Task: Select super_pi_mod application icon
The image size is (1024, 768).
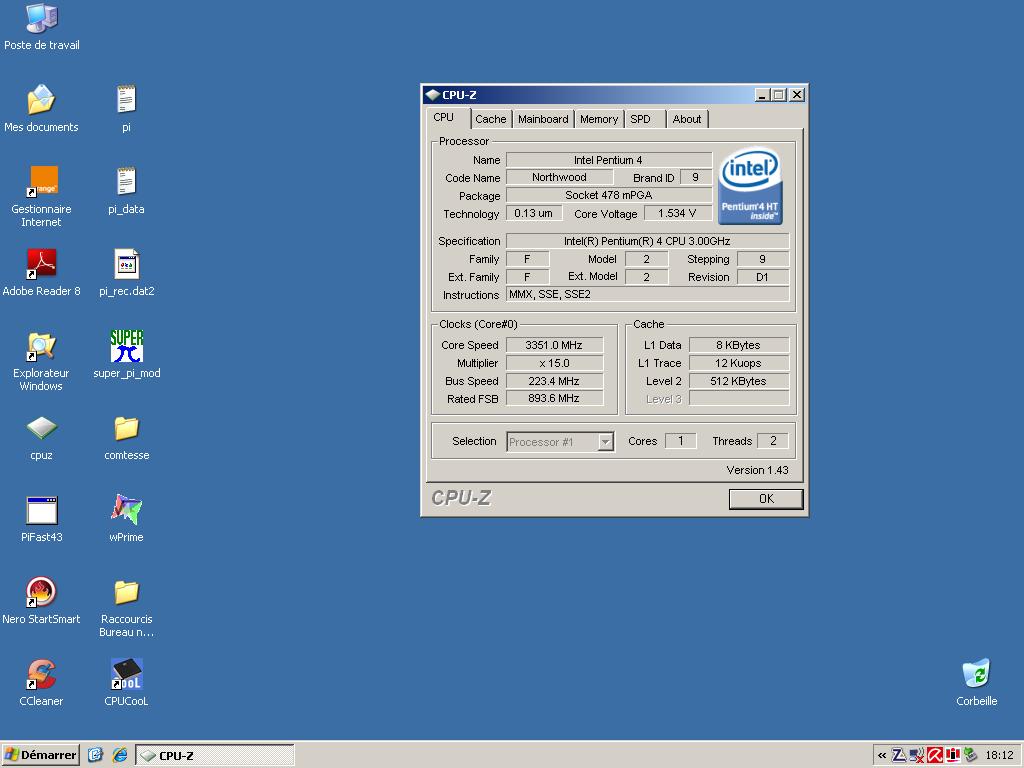Action: click(x=126, y=345)
